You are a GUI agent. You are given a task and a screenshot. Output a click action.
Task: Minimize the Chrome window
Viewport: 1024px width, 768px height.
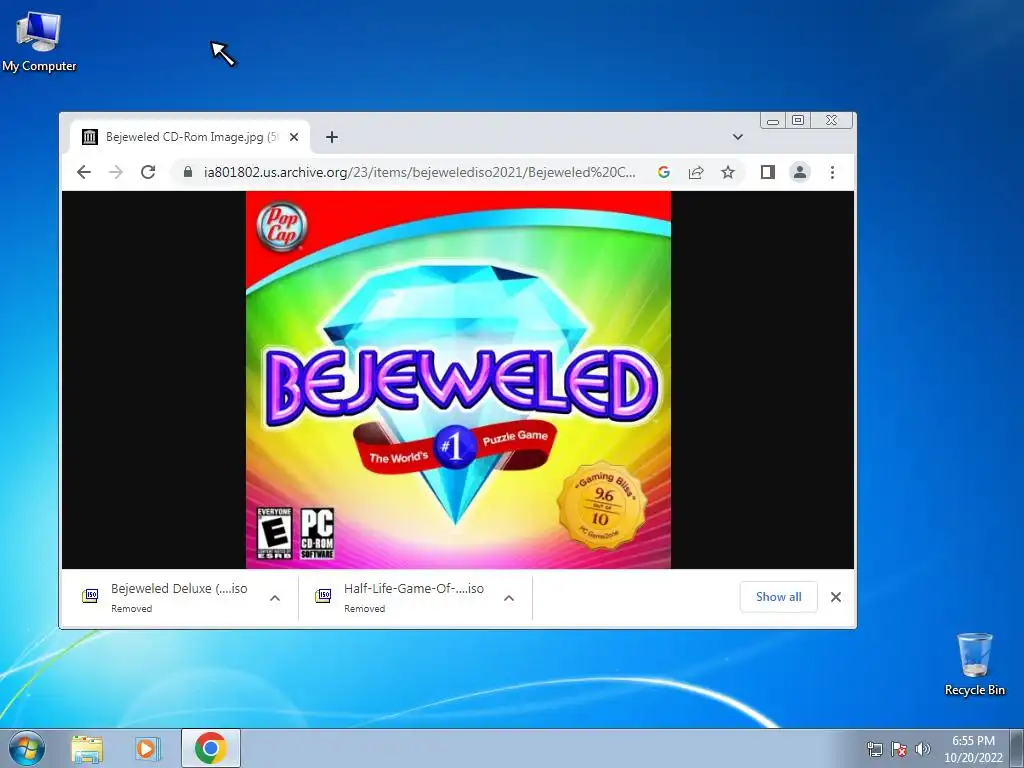tap(773, 121)
